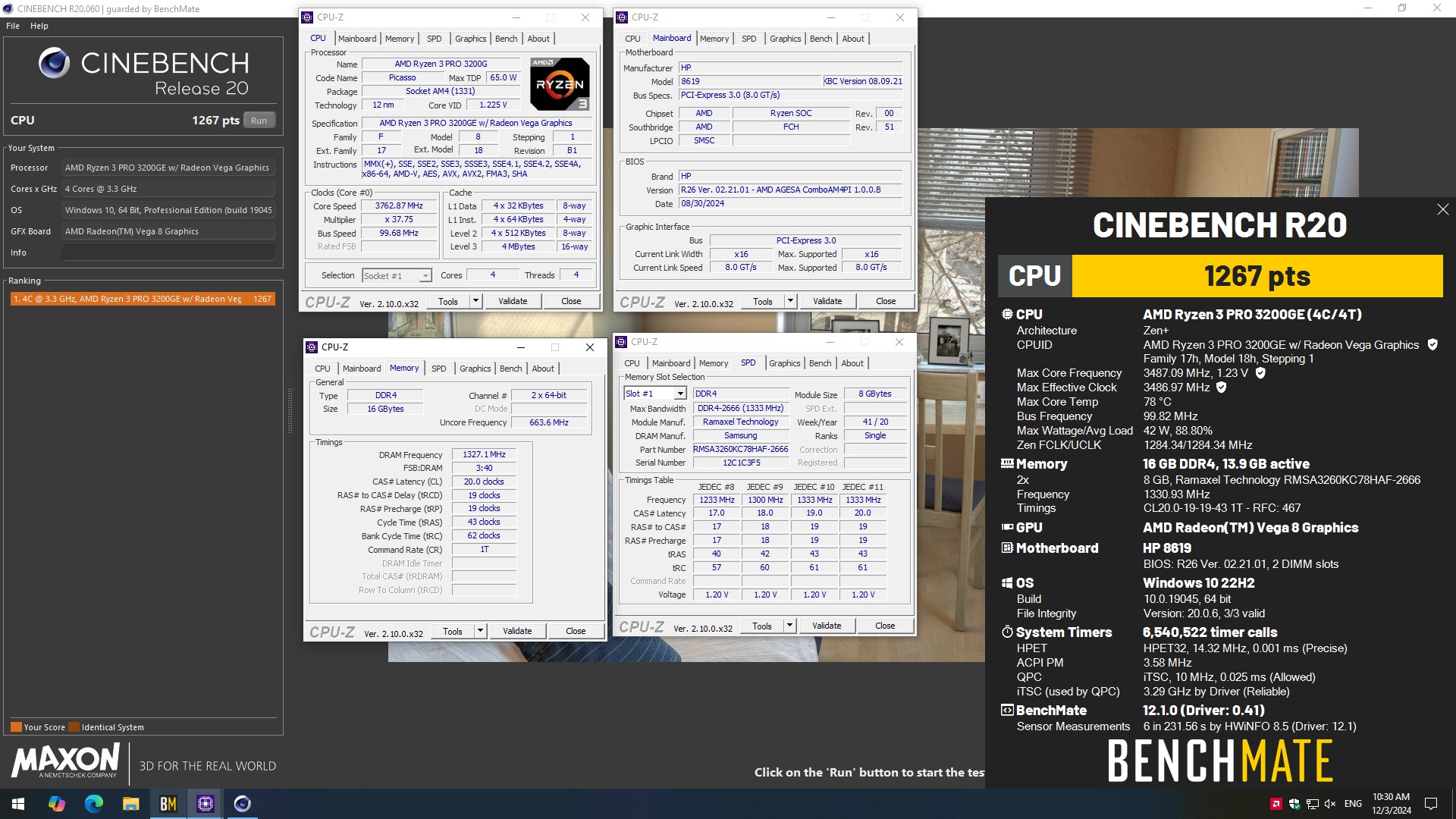Open the notification center icon
1456x819 pixels.
[1431, 804]
